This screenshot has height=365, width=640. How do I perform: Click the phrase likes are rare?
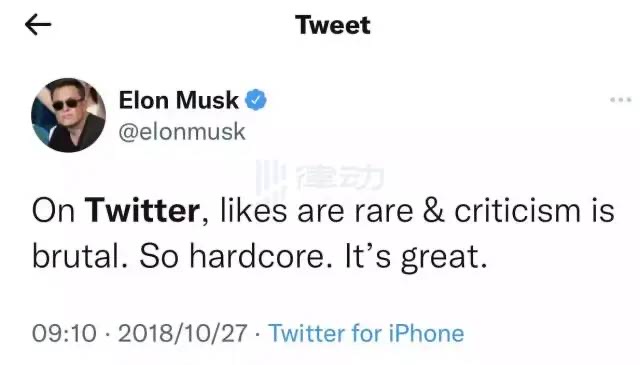click(316, 211)
